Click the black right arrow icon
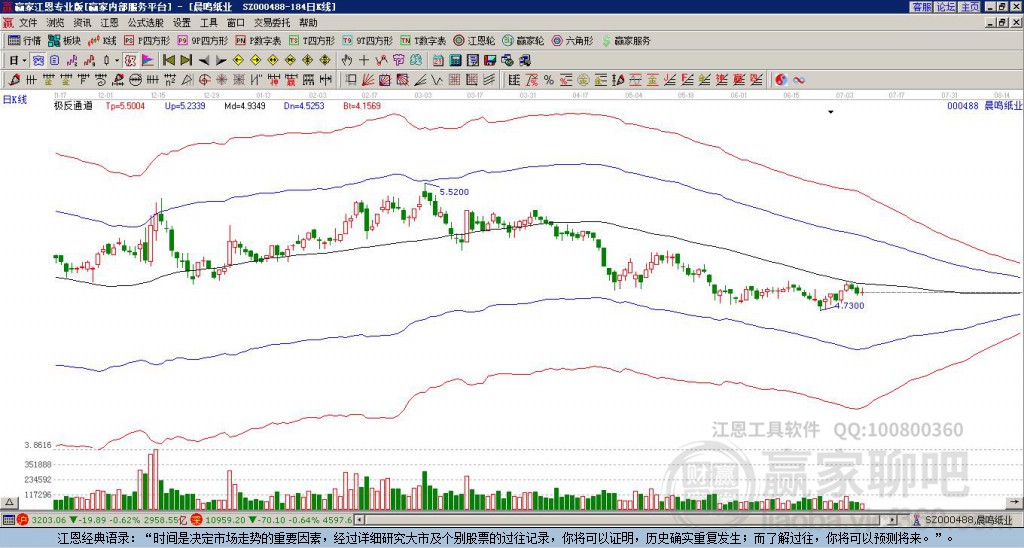The width and height of the screenshot is (1024, 548). [221, 60]
